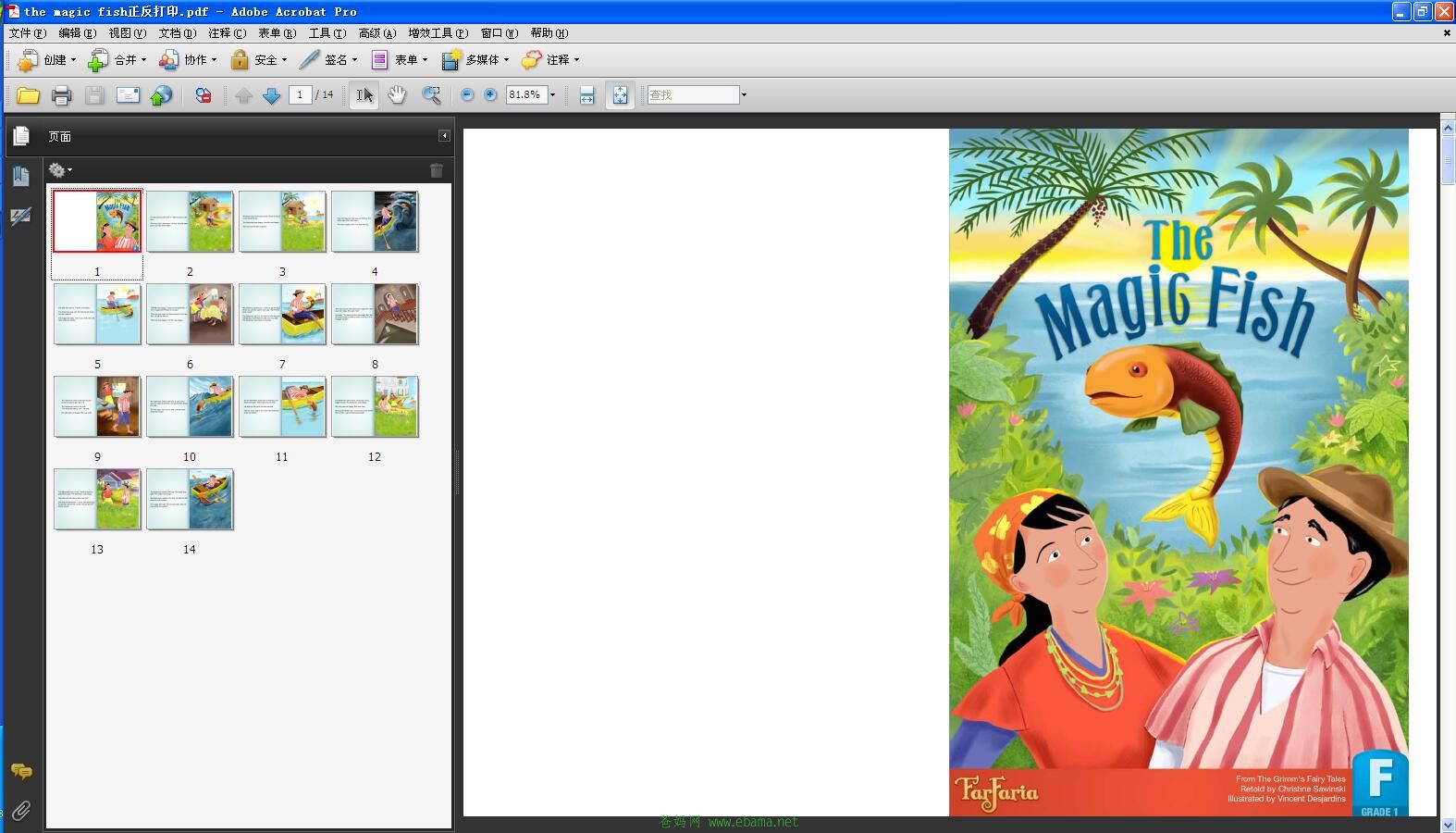The width and height of the screenshot is (1456, 833).
Task: Open the 协作 (Collaborate) dropdown
Action: tap(188, 60)
